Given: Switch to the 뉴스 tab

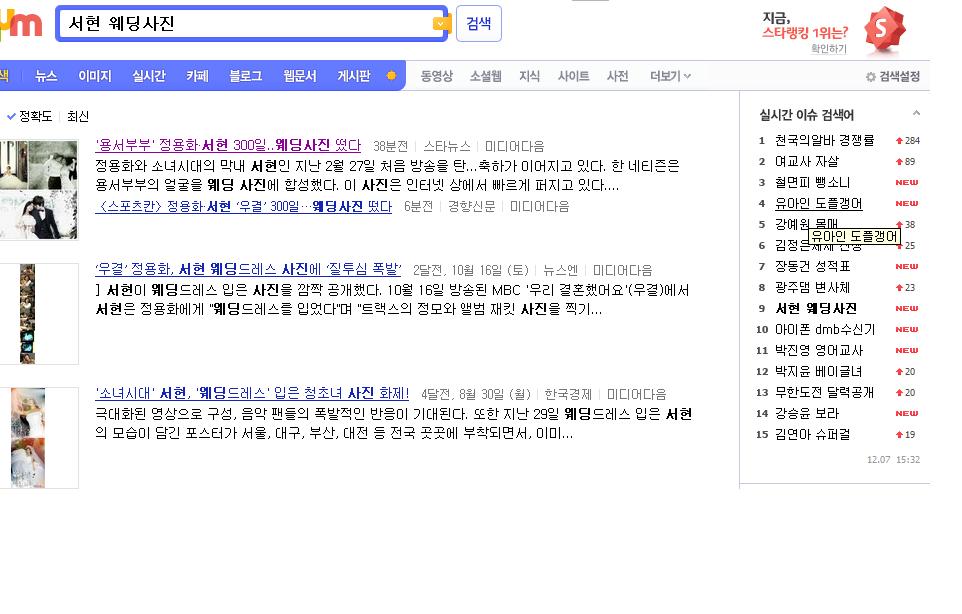Looking at the screenshot, I should point(46,76).
